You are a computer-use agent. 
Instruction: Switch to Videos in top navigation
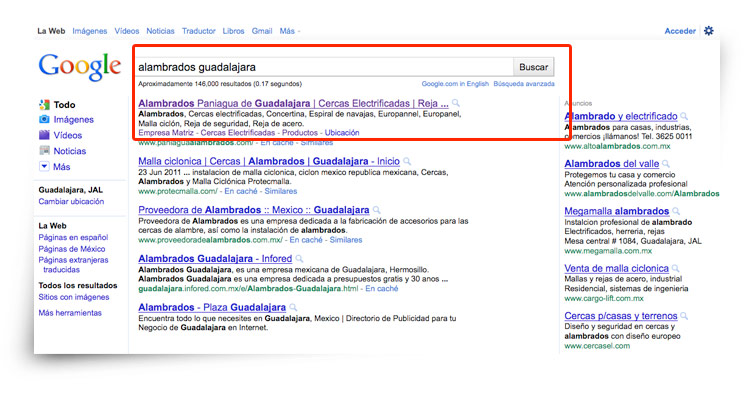click(x=127, y=31)
